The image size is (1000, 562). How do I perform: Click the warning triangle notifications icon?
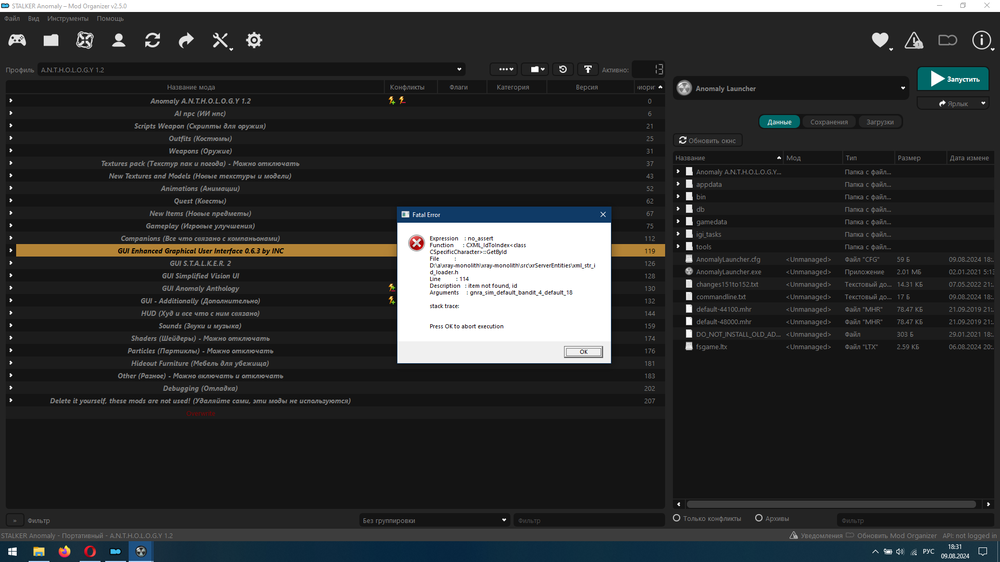click(x=913, y=40)
